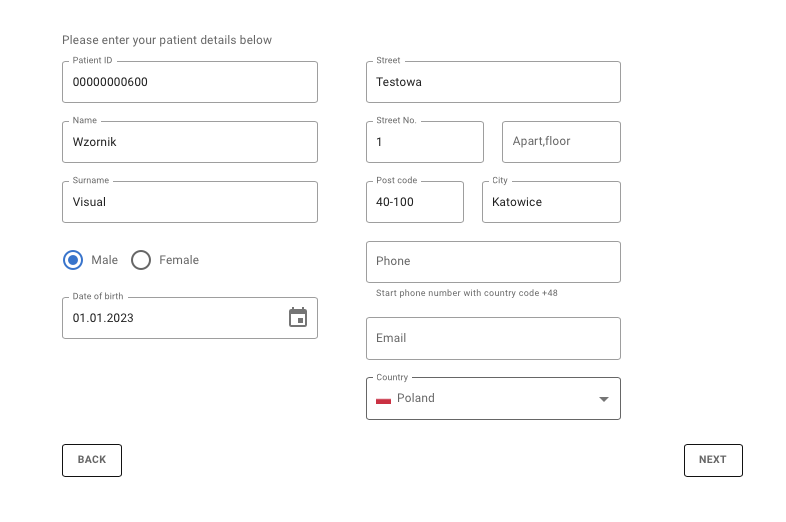Expand the Country dropdown arrow

(603, 399)
